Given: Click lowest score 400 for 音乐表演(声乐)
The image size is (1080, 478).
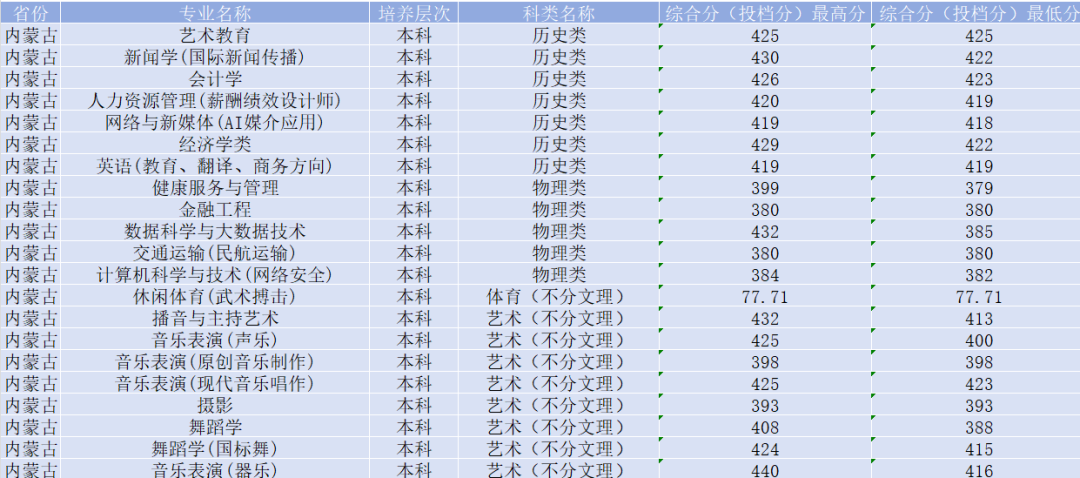Looking at the screenshot, I should pyautogui.click(x=976, y=340).
